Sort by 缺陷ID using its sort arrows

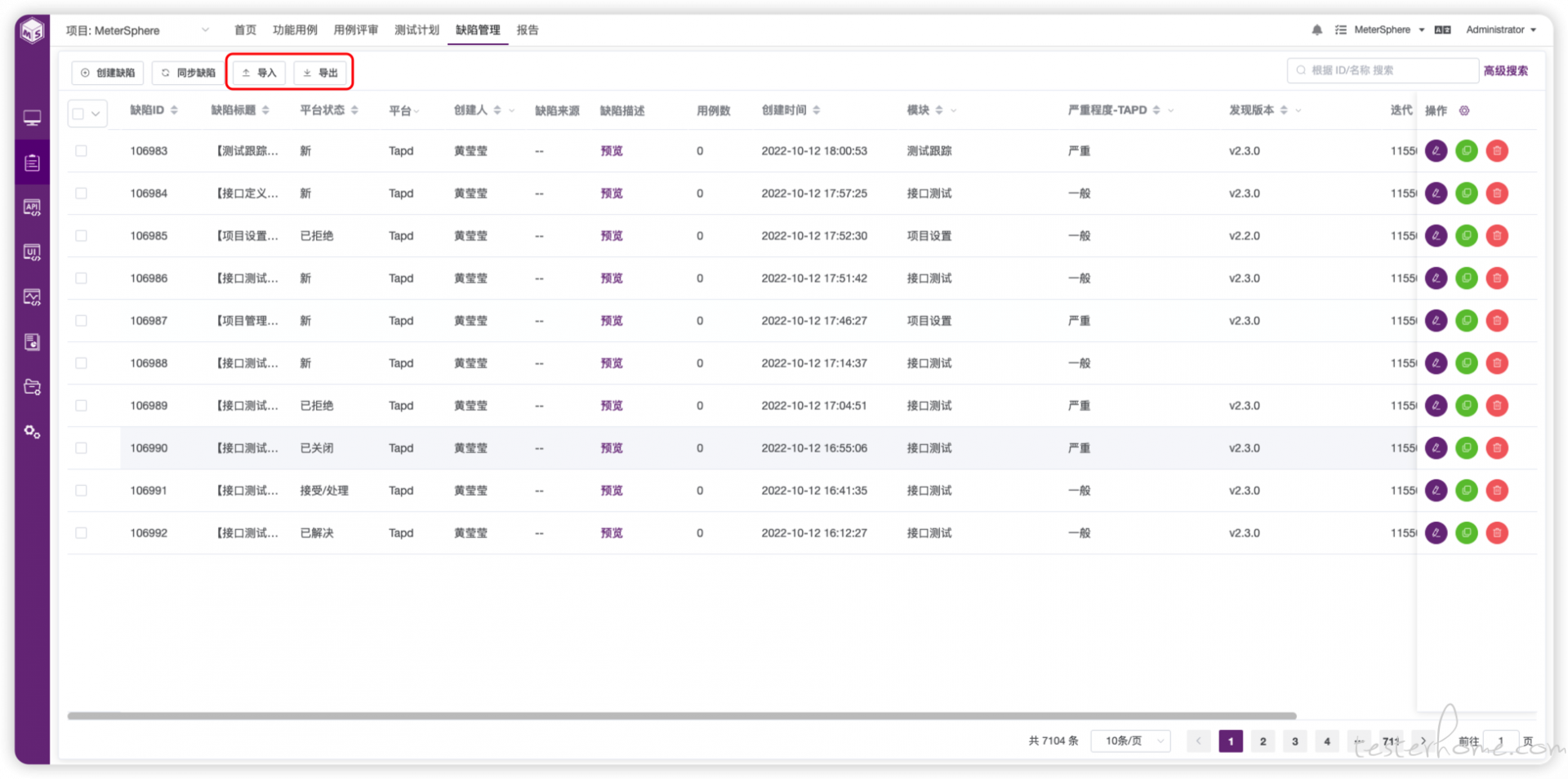pos(174,110)
